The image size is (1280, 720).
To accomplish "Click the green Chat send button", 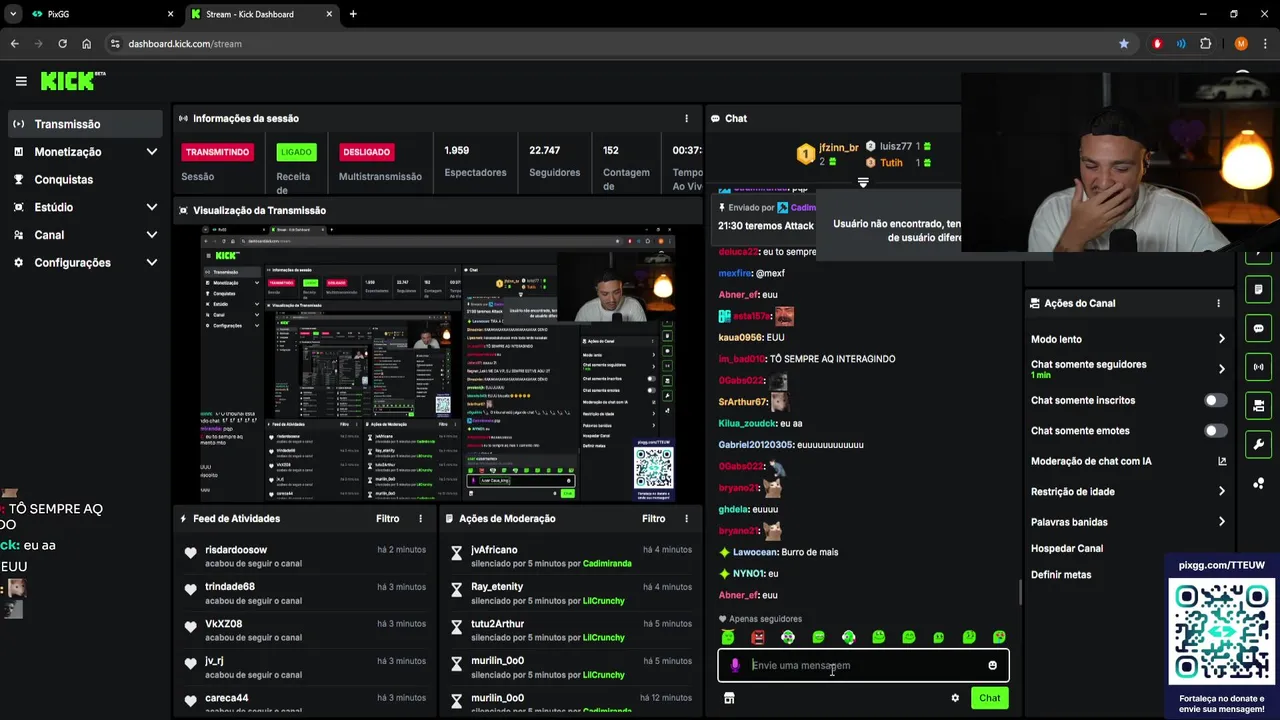I will pos(989,698).
